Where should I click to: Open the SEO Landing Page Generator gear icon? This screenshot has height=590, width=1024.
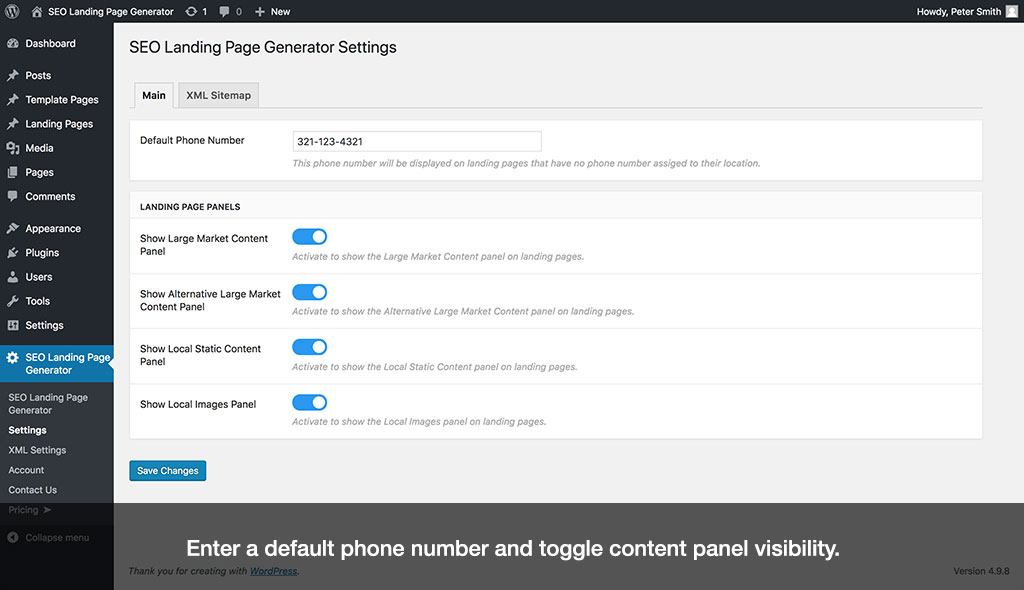click(14, 358)
